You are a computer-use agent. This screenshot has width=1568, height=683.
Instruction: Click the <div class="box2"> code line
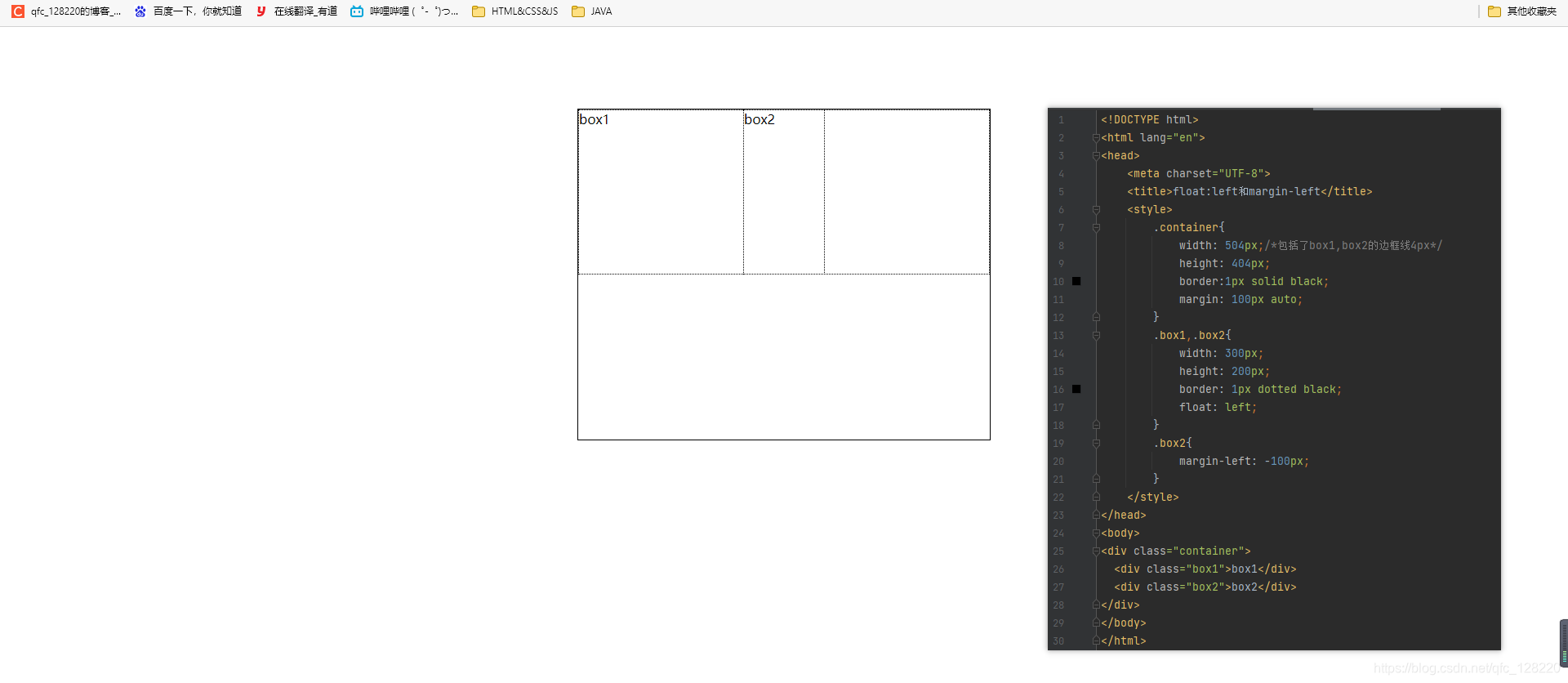[x=1205, y=587]
